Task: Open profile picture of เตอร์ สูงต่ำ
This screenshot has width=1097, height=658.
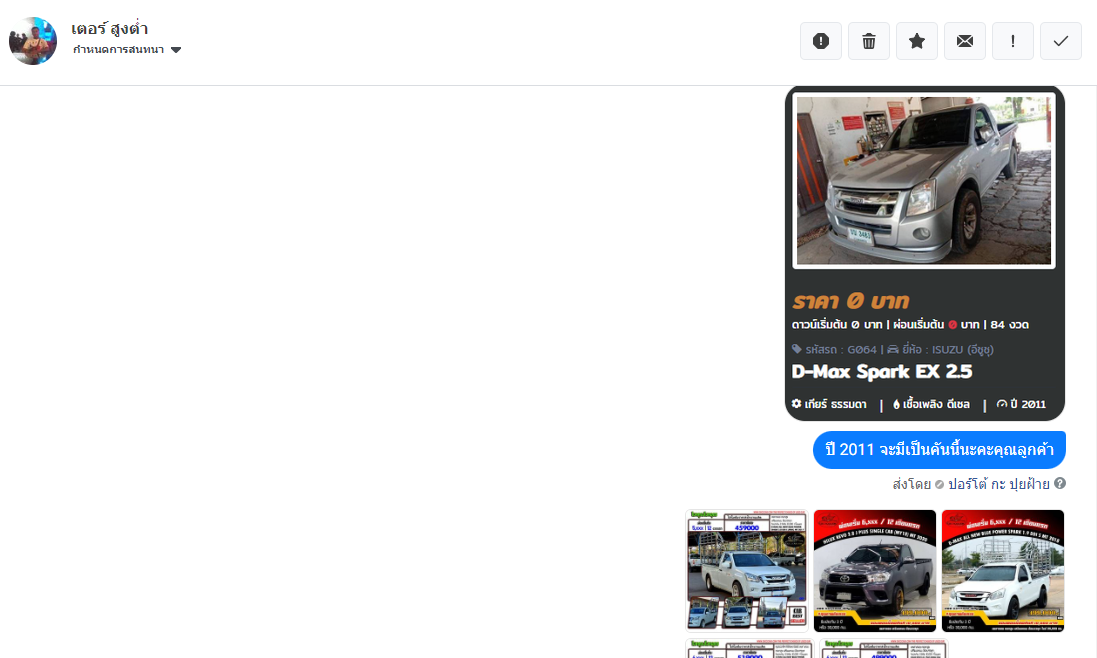Action: (33, 41)
